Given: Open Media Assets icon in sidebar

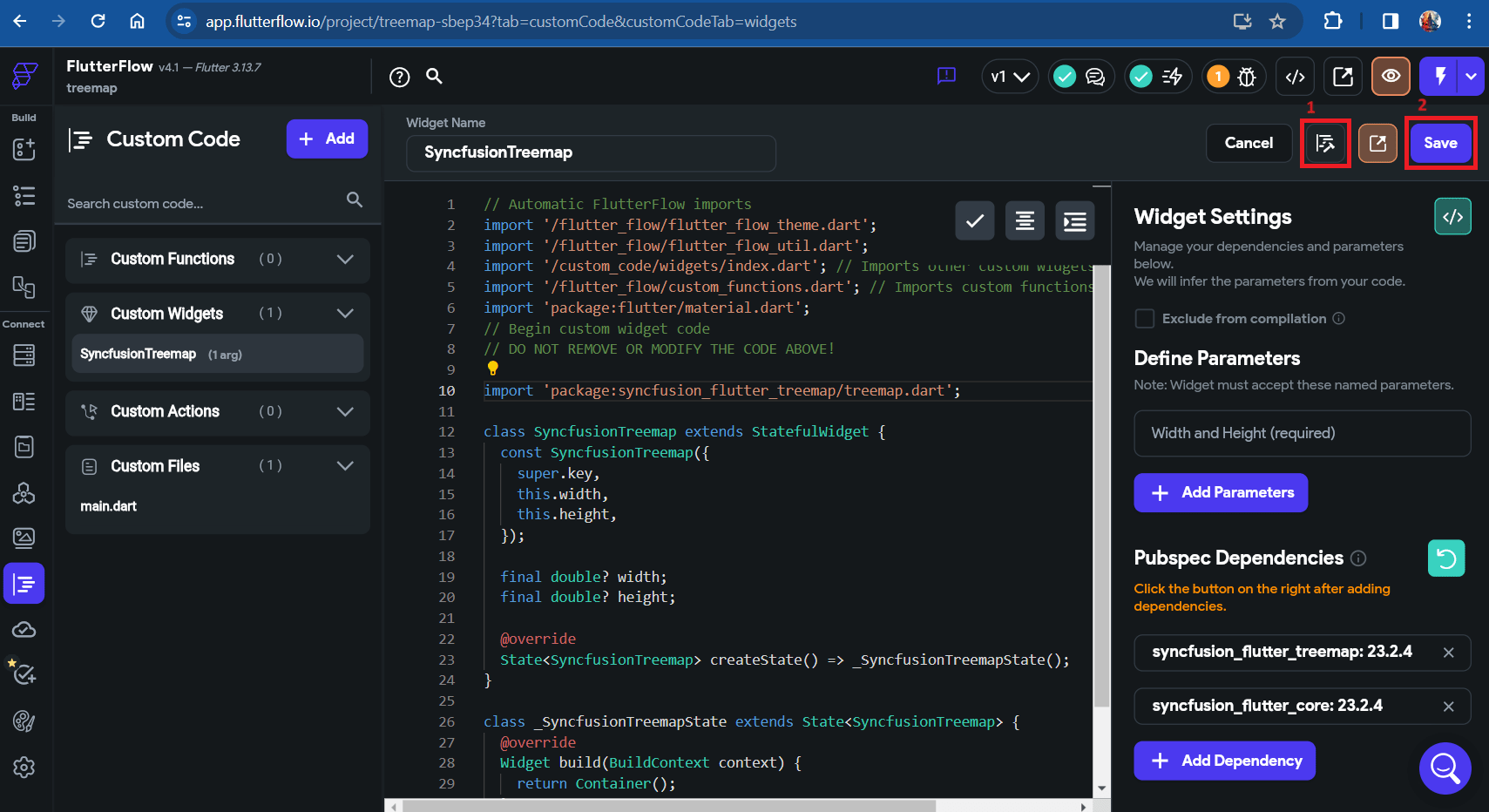Looking at the screenshot, I should tap(24, 538).
